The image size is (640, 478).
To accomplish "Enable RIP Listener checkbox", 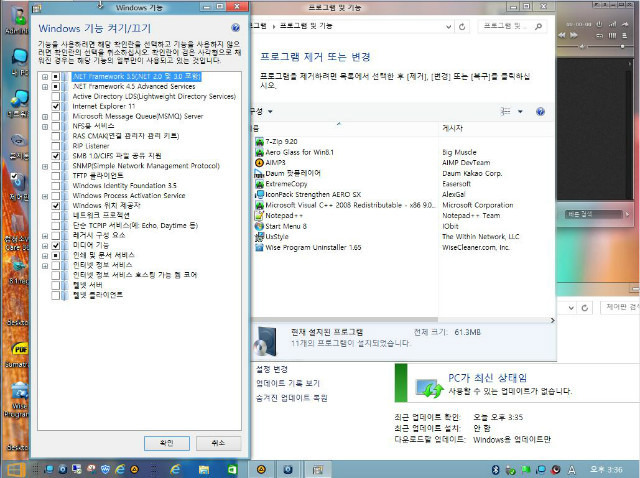I will point(56,146).
